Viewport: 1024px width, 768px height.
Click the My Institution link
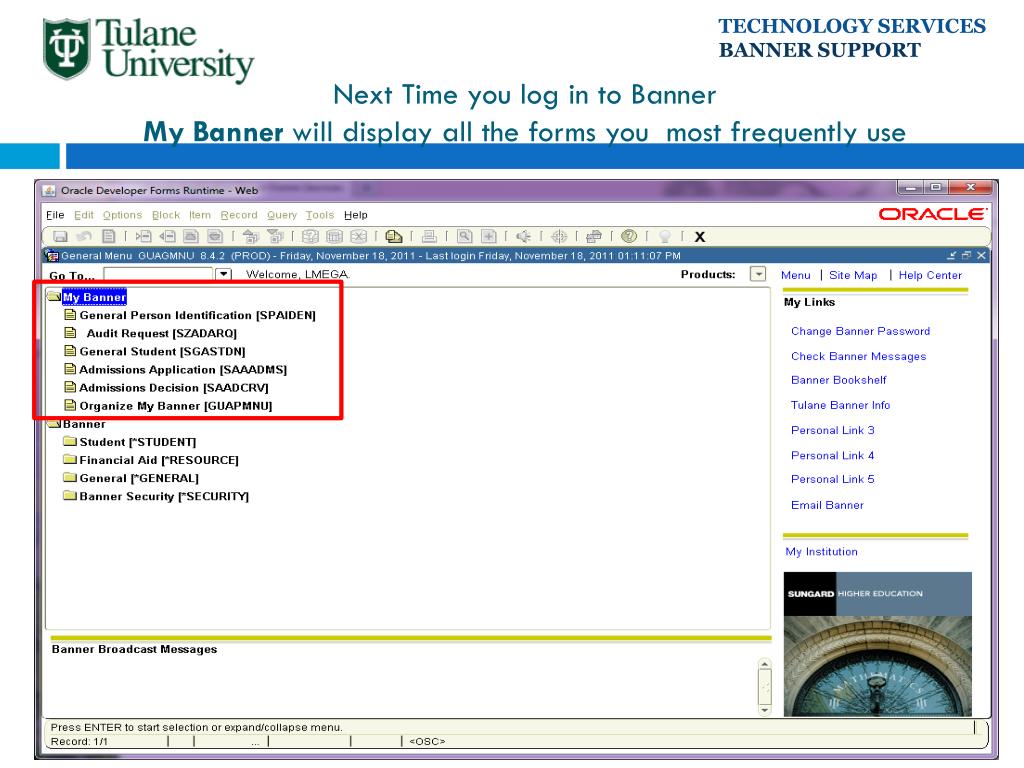tap(822, 552)
